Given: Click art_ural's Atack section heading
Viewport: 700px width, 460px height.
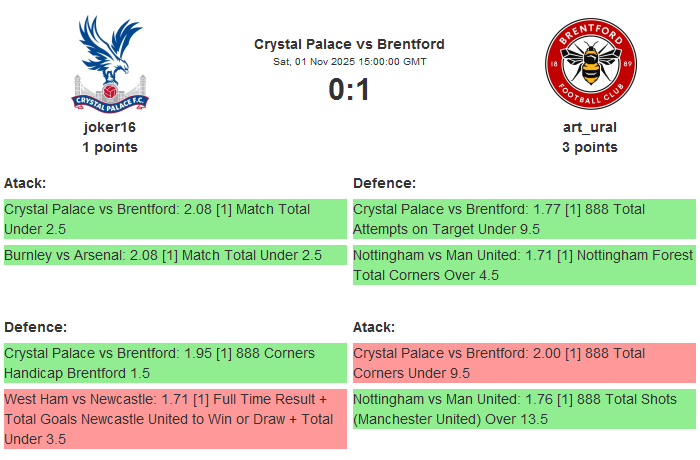Looking at the screenshot, I should pyautogui.click(x=374, y=327).
